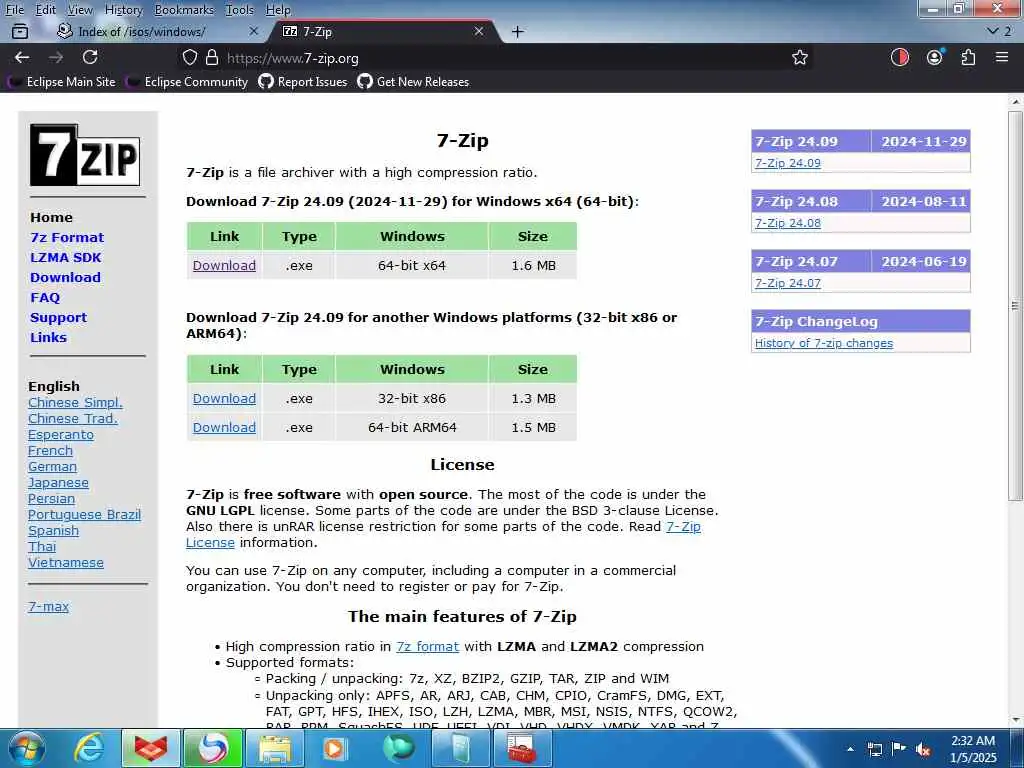Click the muted volume tray icon
The width and height of the screenshot is (1024, 768).
point(923,750)
